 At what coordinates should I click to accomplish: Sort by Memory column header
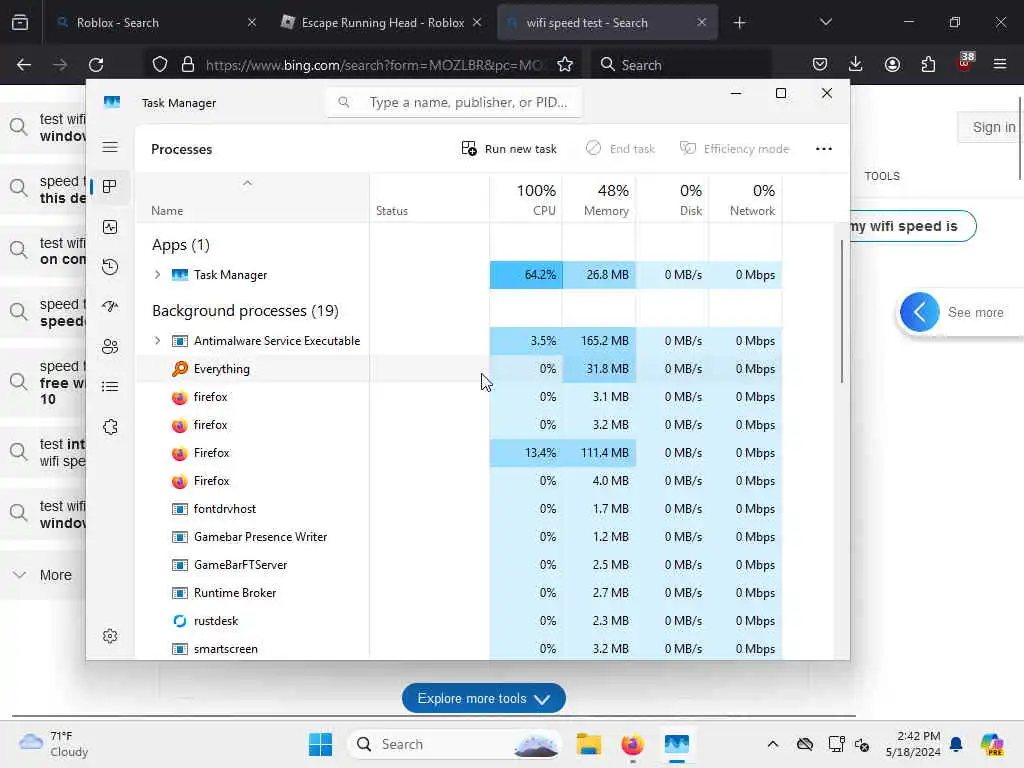(600, 199)
